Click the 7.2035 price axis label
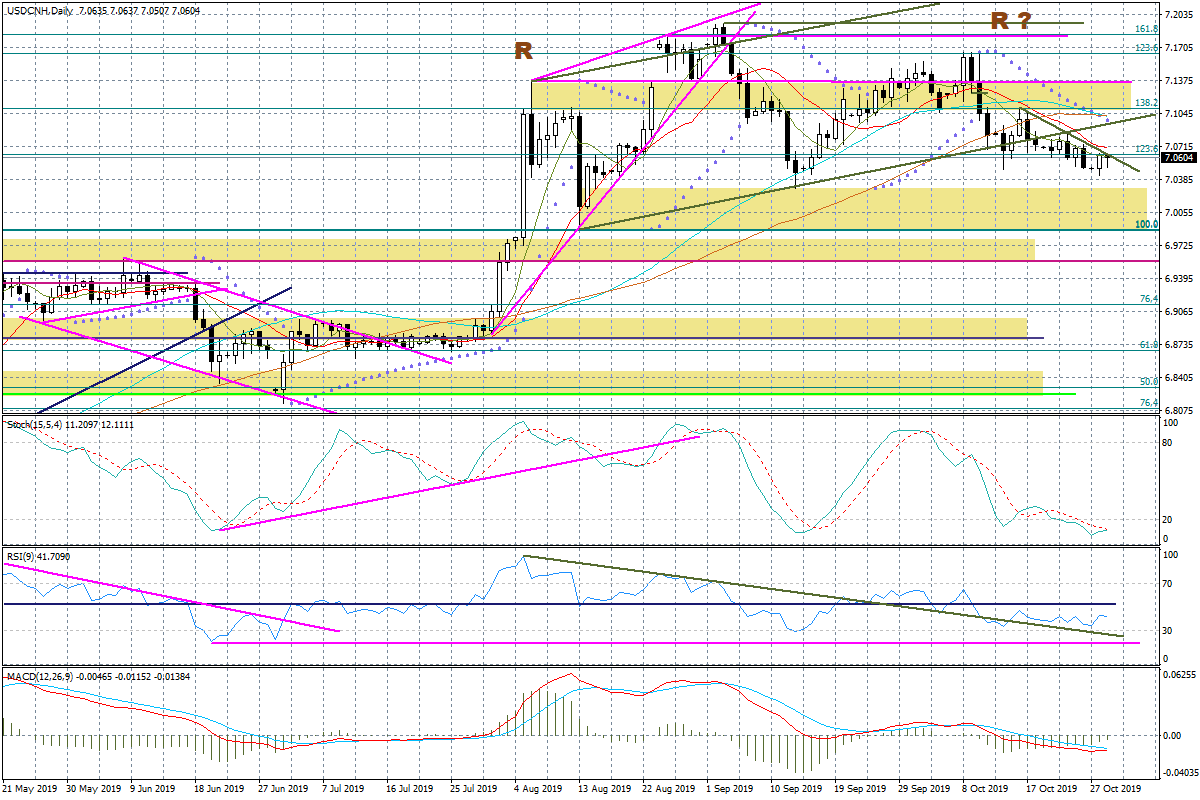The width and height of the screenshot is (1200, 800). tap(1178, 15)
